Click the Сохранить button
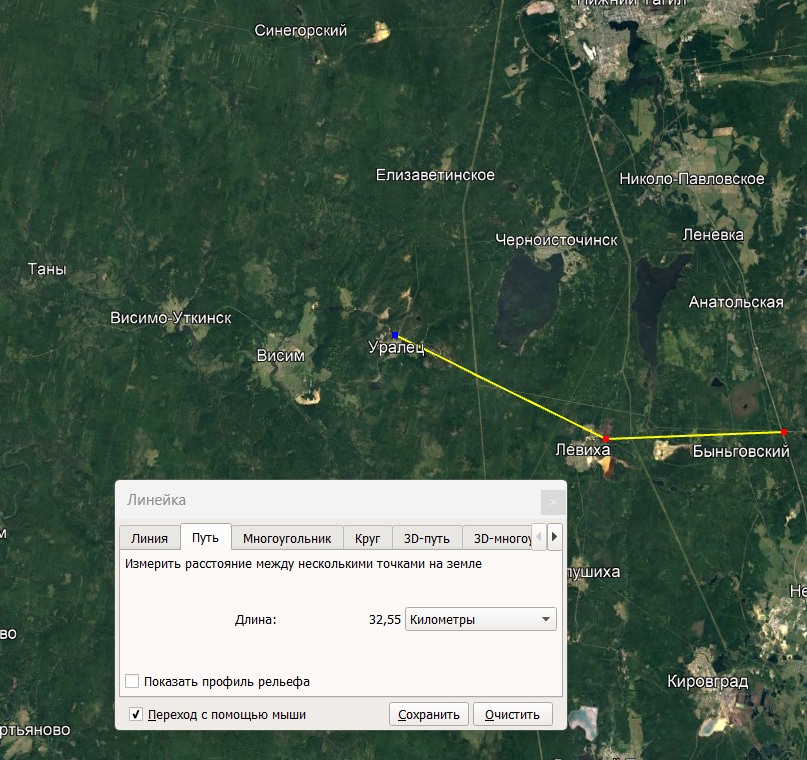 [429, 714]
